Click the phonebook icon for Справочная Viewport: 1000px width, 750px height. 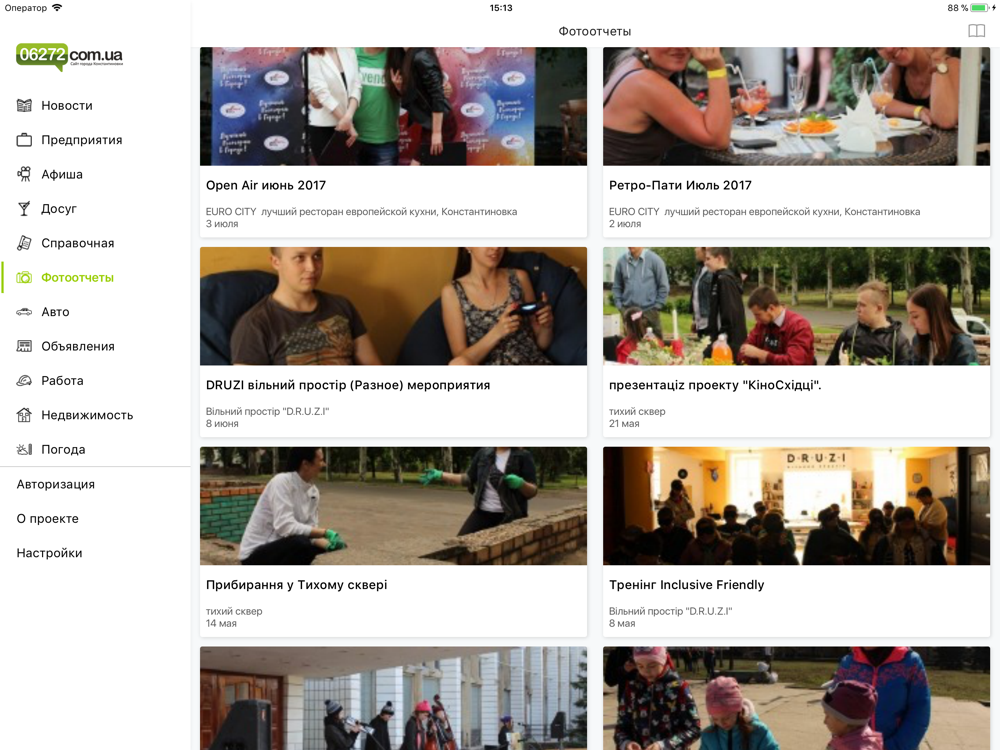tap(24, 243)
